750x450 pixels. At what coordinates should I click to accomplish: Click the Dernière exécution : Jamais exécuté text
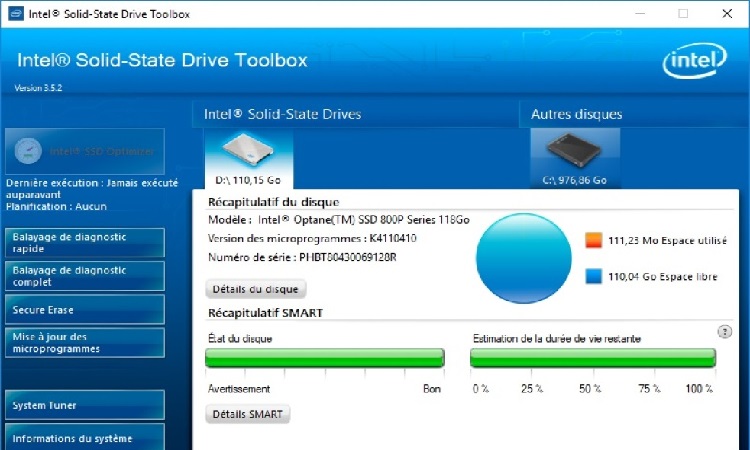tap(92, 188)
